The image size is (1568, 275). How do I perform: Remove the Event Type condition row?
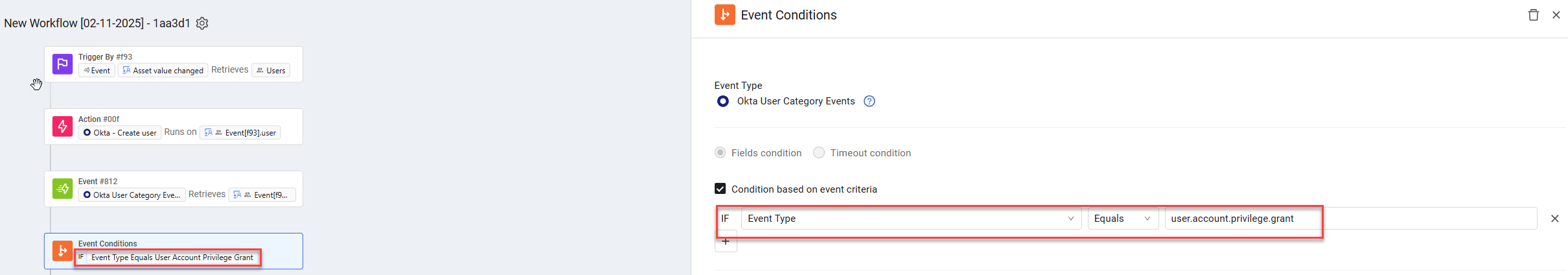(1554, 219)
